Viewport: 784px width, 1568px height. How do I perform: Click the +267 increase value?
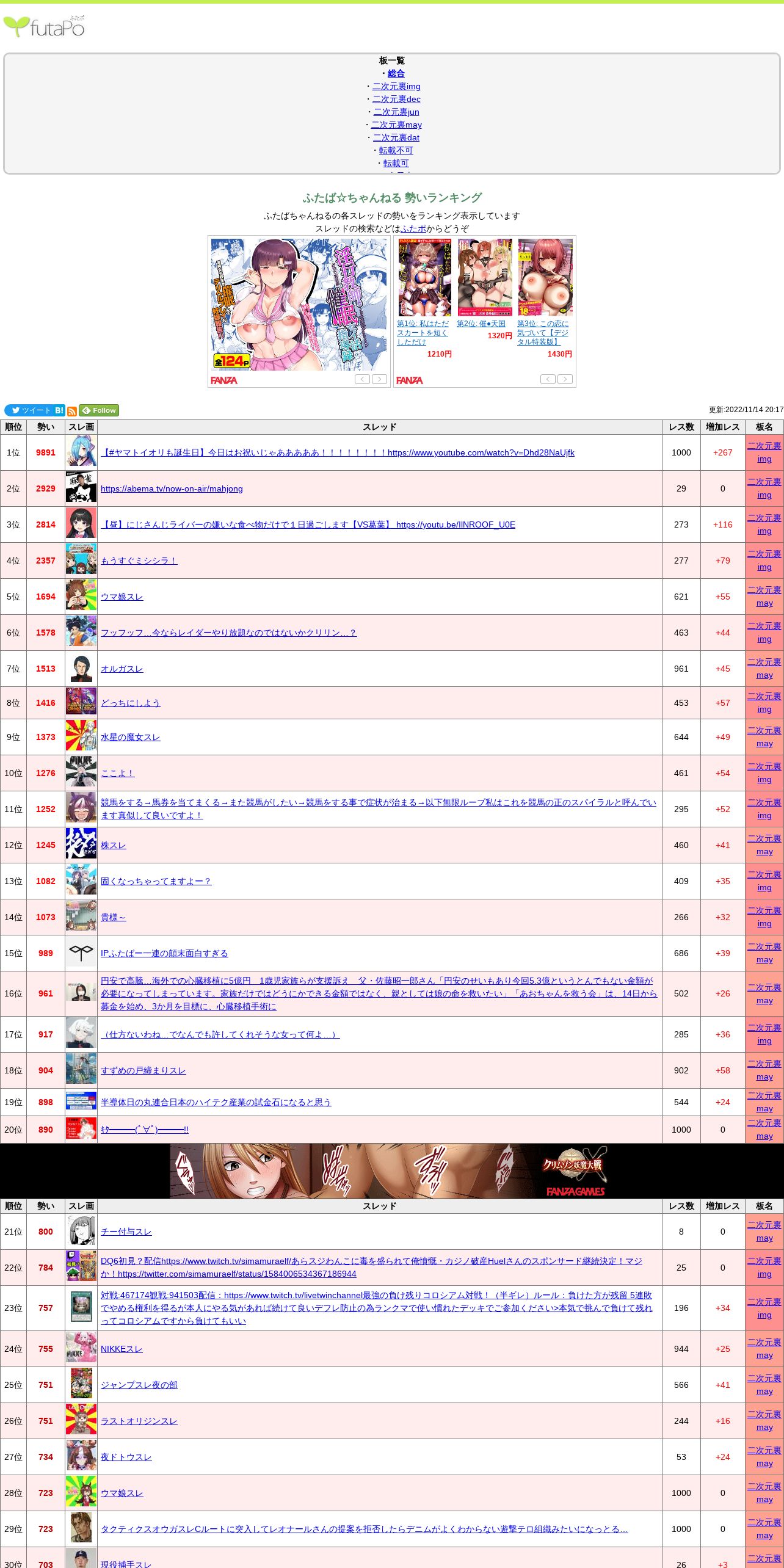click(723, 452)
